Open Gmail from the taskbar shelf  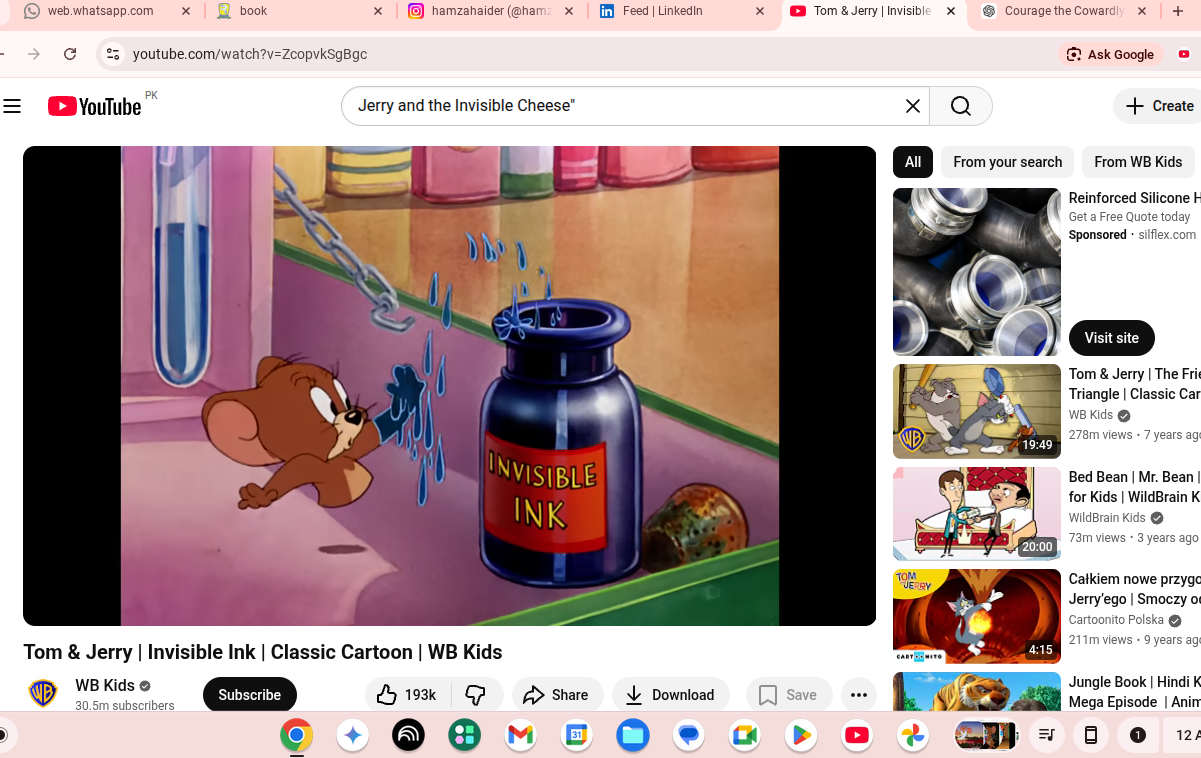pos(520,736)
